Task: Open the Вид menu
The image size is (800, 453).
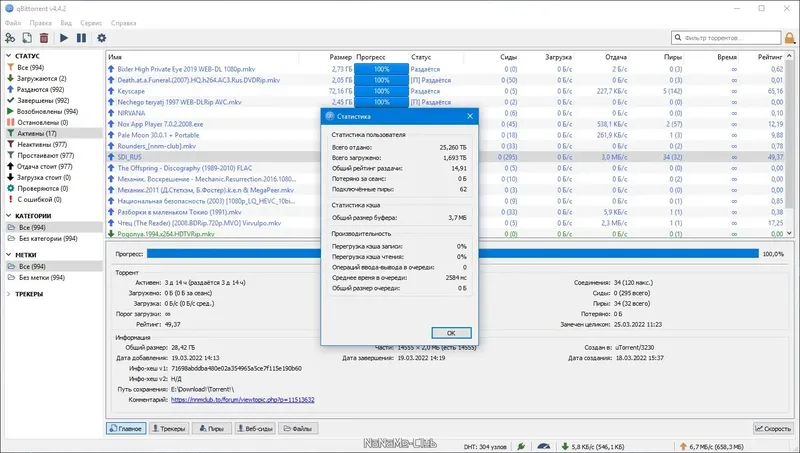Action: tap(66, 23)
